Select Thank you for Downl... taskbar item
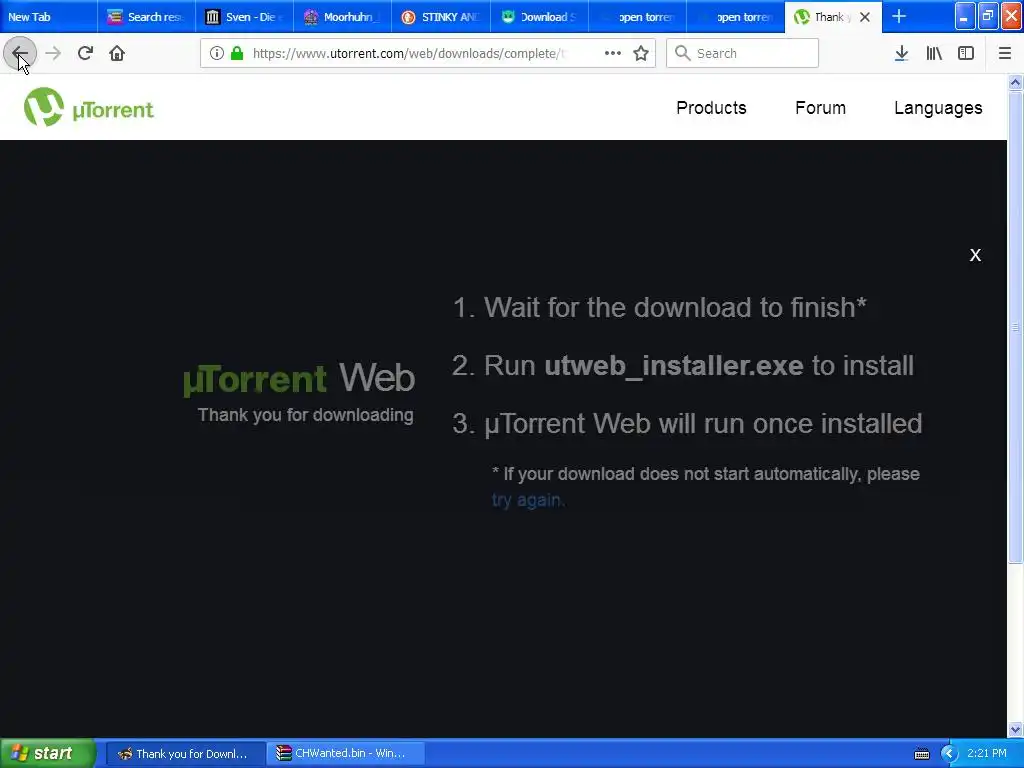Image resolution: width=1024 pixels, height=768 pixels. pos(185,754)
